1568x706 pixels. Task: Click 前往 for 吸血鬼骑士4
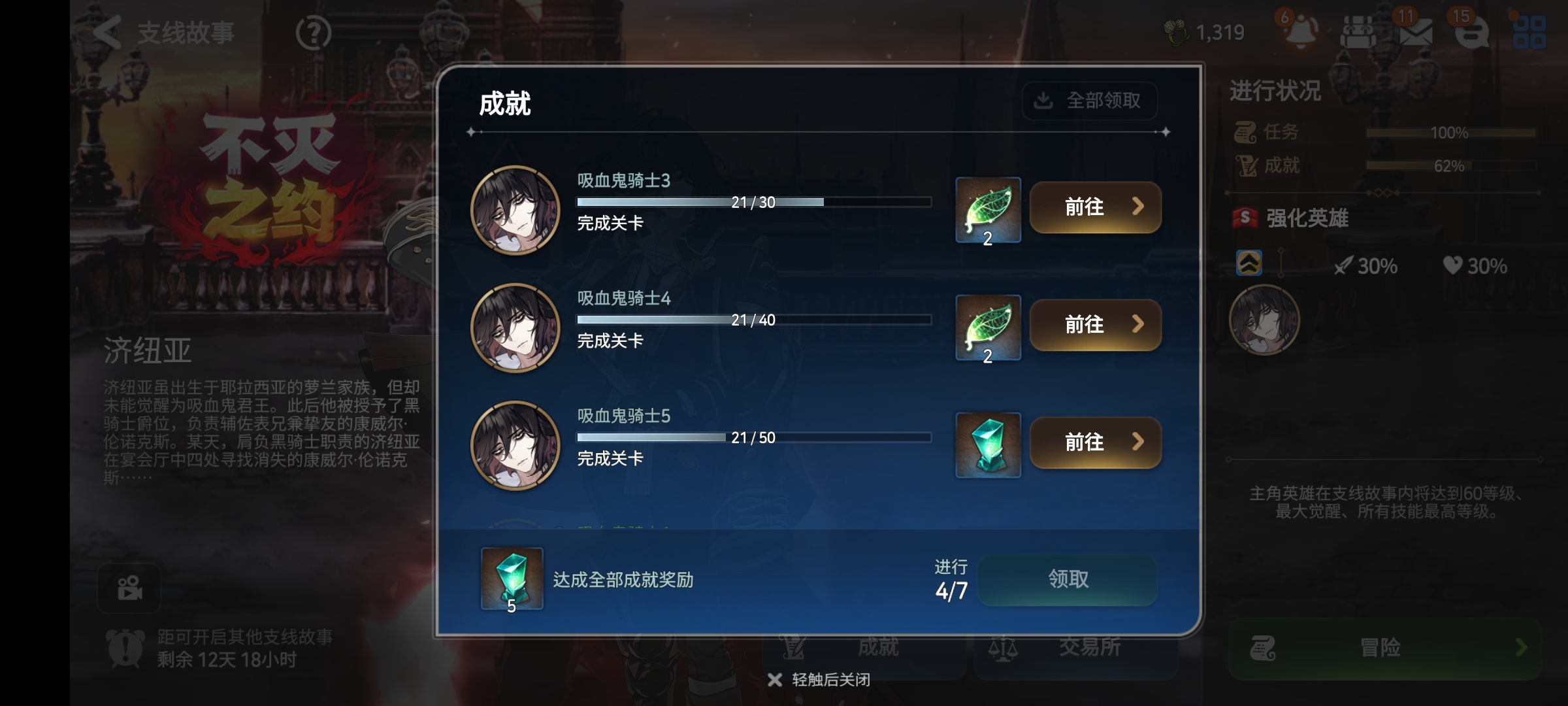[x=1096, y=325]
